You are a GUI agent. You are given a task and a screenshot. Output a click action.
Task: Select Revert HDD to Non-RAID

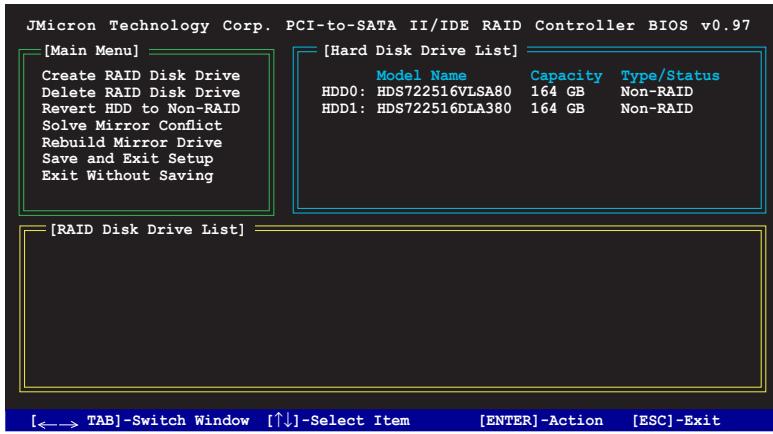pyautogui.click(x=141, y=108)
